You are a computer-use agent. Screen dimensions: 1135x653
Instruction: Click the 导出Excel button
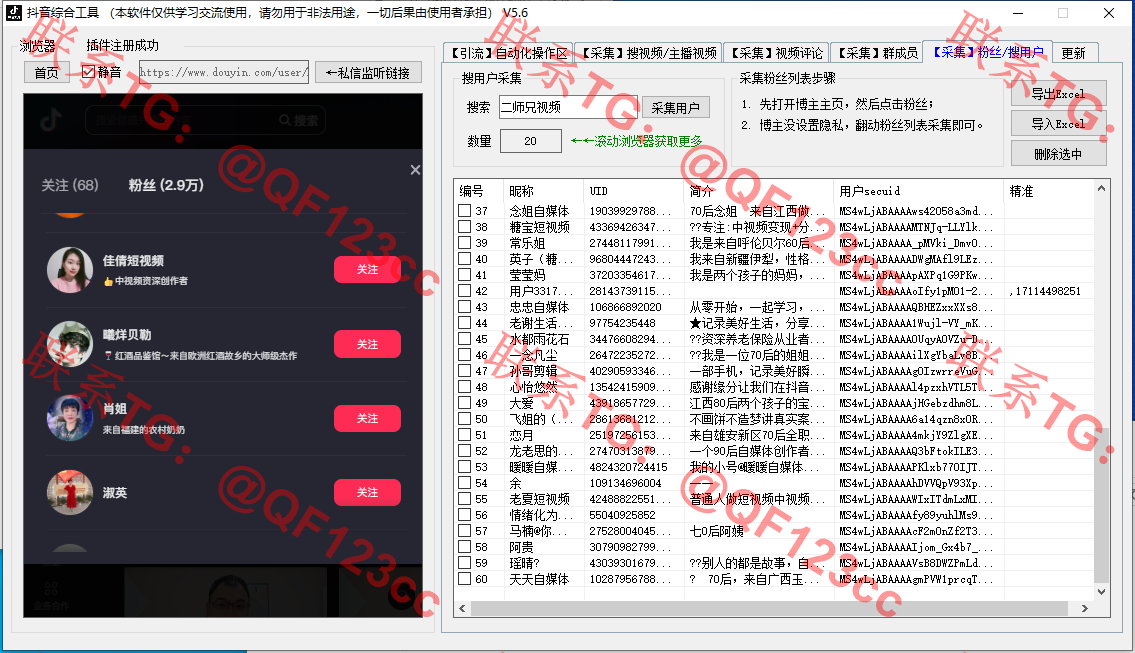pyautogui.click(x=1058, y=94)
